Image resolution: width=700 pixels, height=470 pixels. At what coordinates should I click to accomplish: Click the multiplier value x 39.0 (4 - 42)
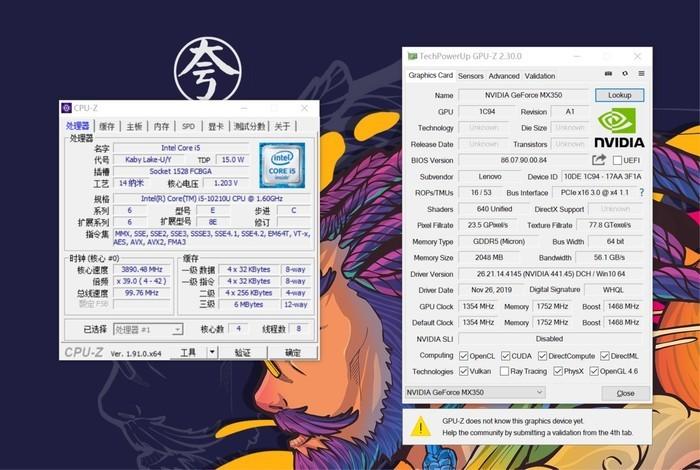(x=142, y=281)
